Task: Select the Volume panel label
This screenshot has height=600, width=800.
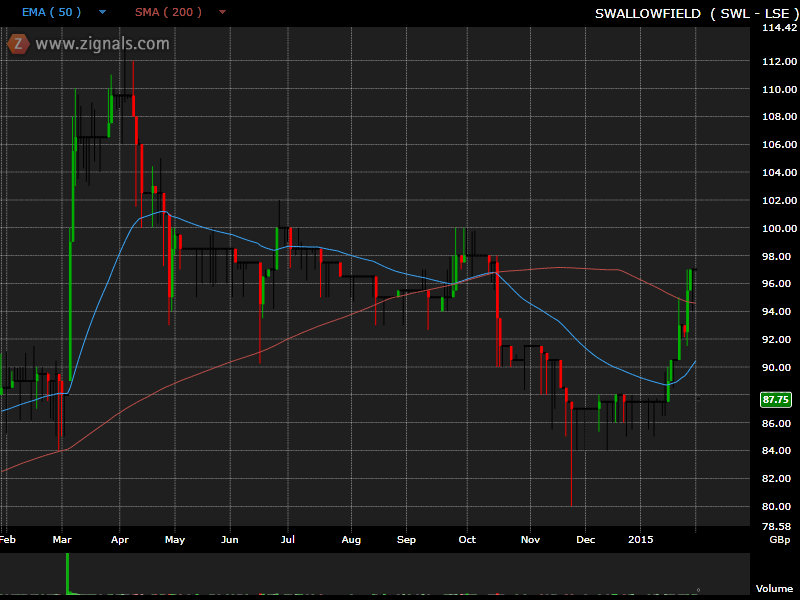Action: (774, 589)
